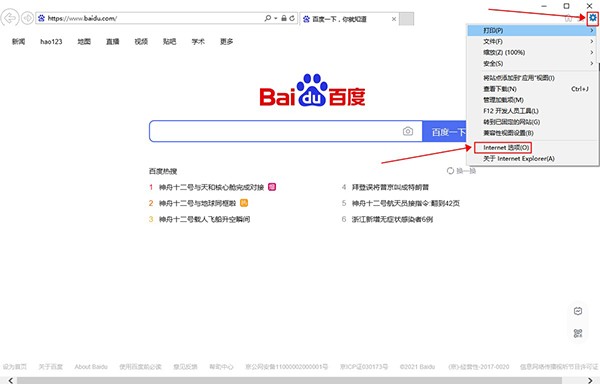
Task: Choose 将站点添加到"应用"视图(I) menu item
Action: tap(532, 78)
